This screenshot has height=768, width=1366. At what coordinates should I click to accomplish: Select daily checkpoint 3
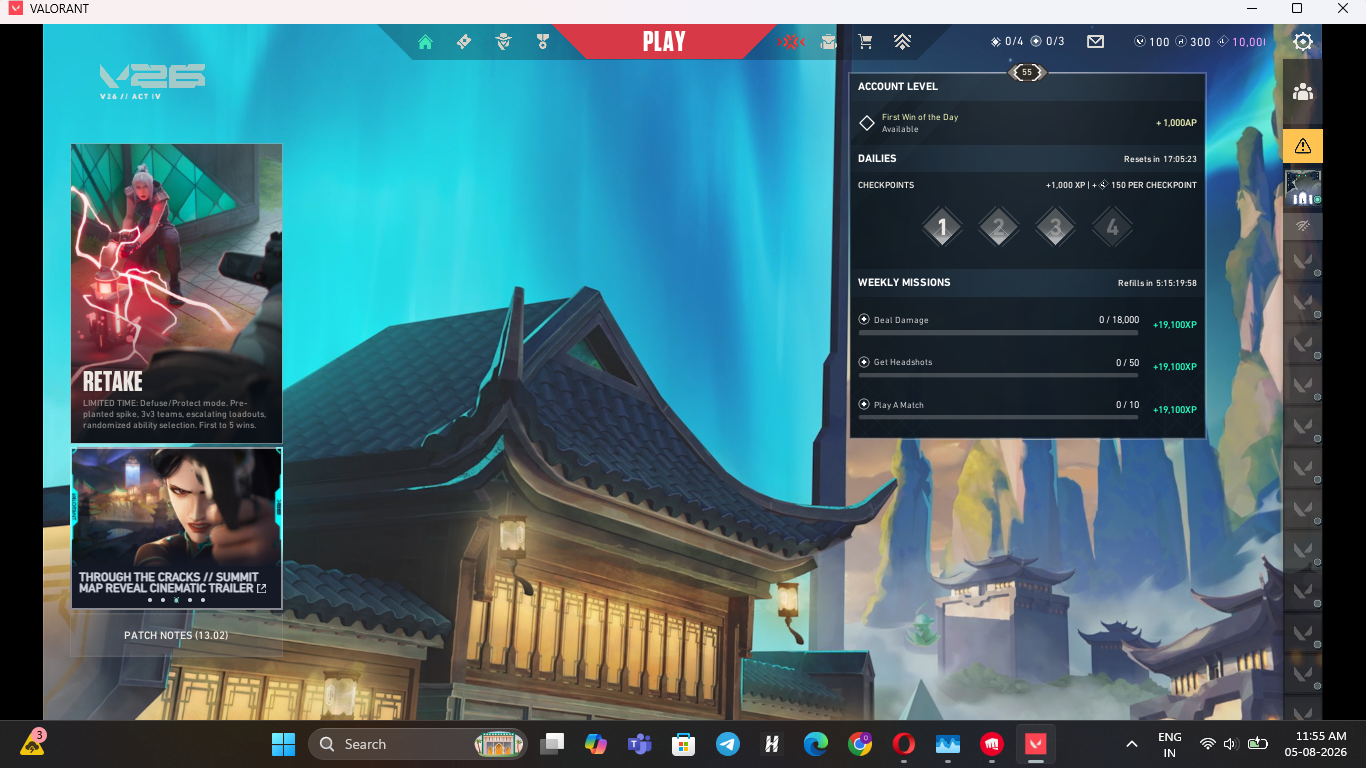[1055, 228]
